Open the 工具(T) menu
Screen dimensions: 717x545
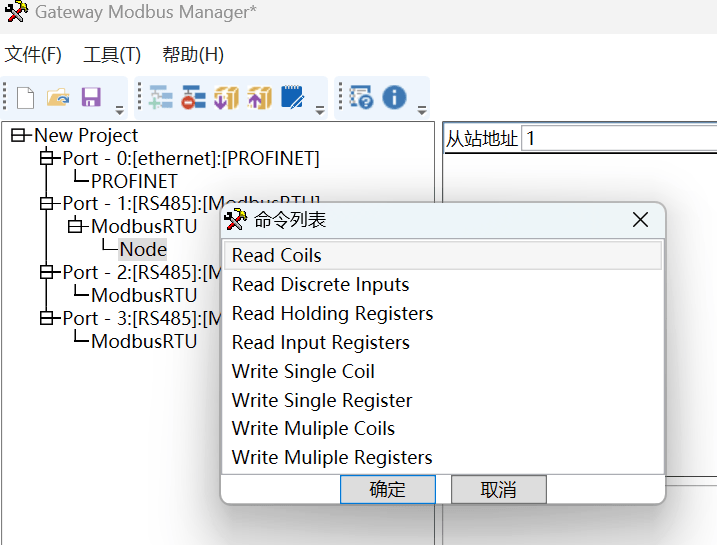point(112,55)
